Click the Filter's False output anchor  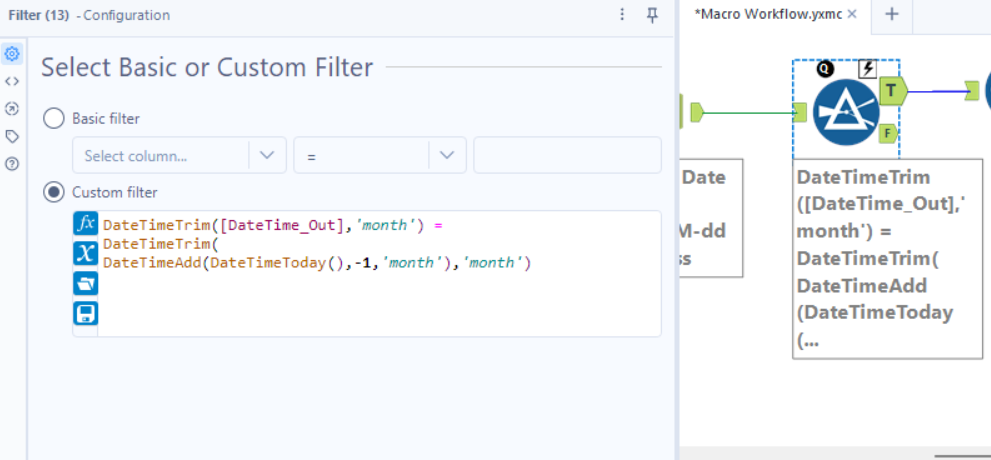point(887,133)
